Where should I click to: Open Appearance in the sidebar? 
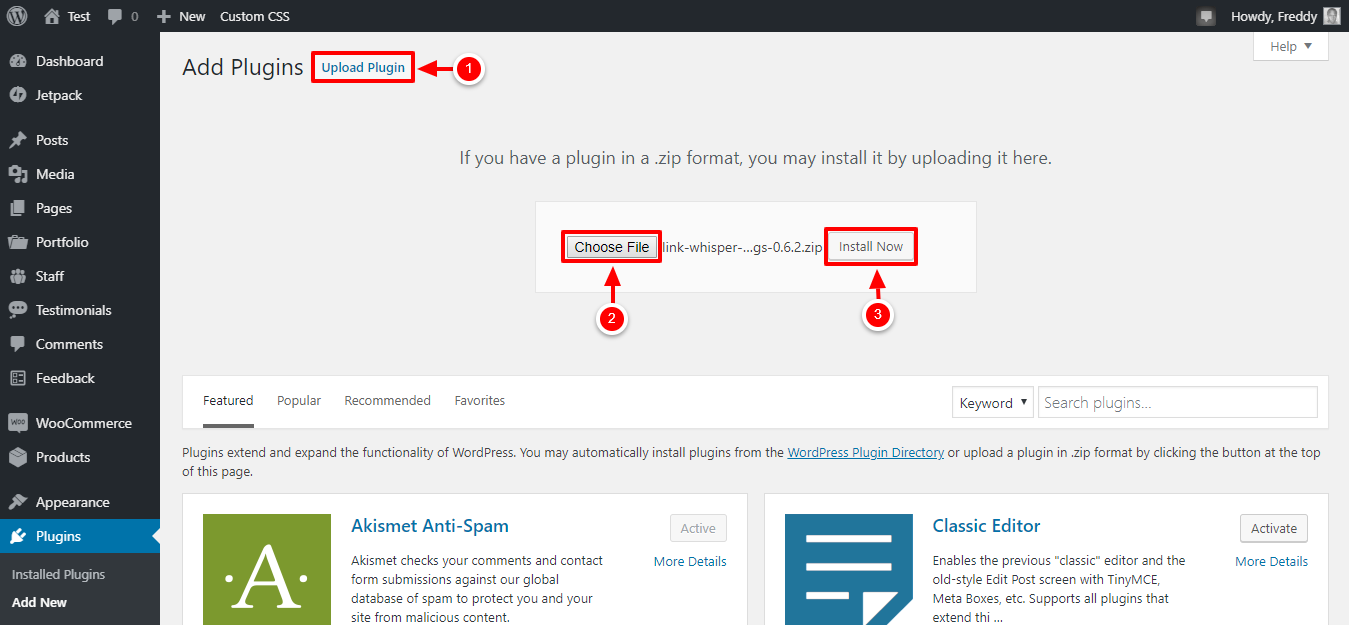pyautogui.click(x=80, y=502)
